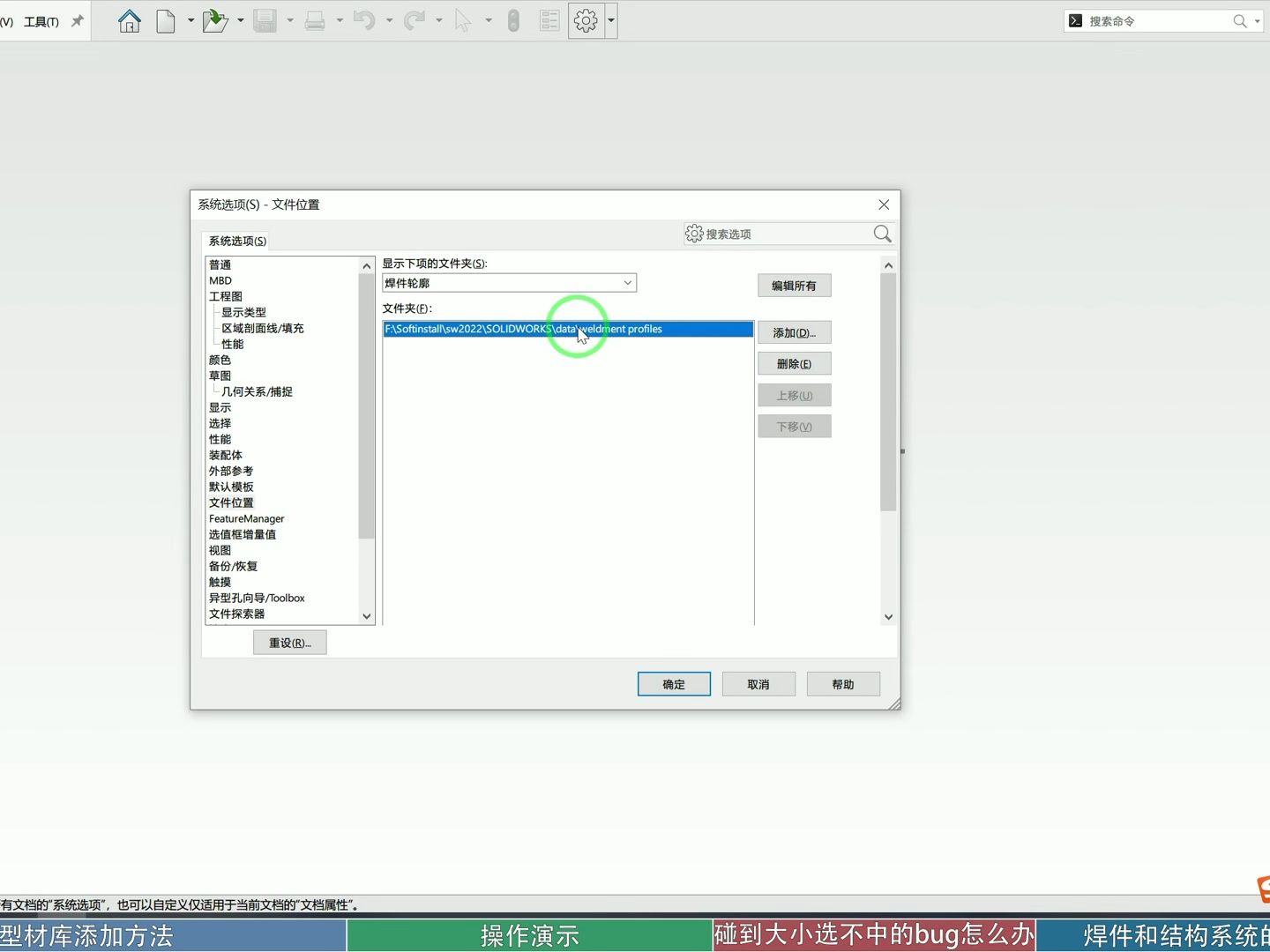This screenshot has height=952, width=1270.
Task: Select 显示类型 in options tree
Action: (x=243, y=312)
